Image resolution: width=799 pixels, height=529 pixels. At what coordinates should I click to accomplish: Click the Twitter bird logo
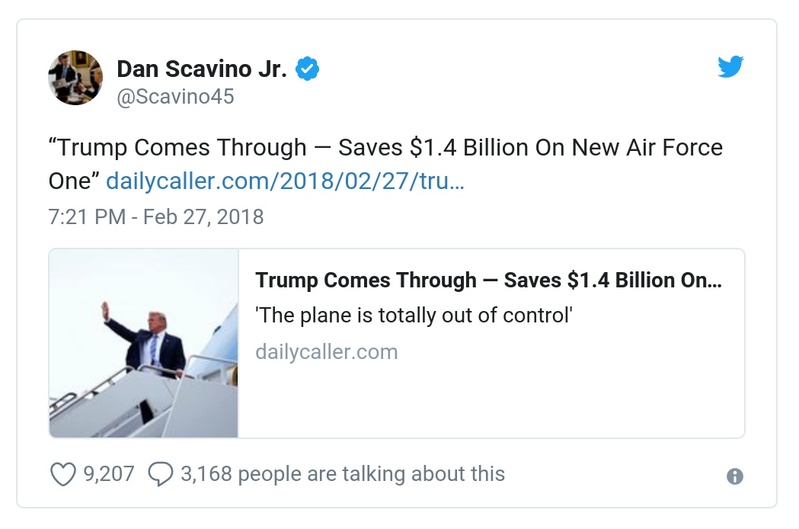(731, 68)
